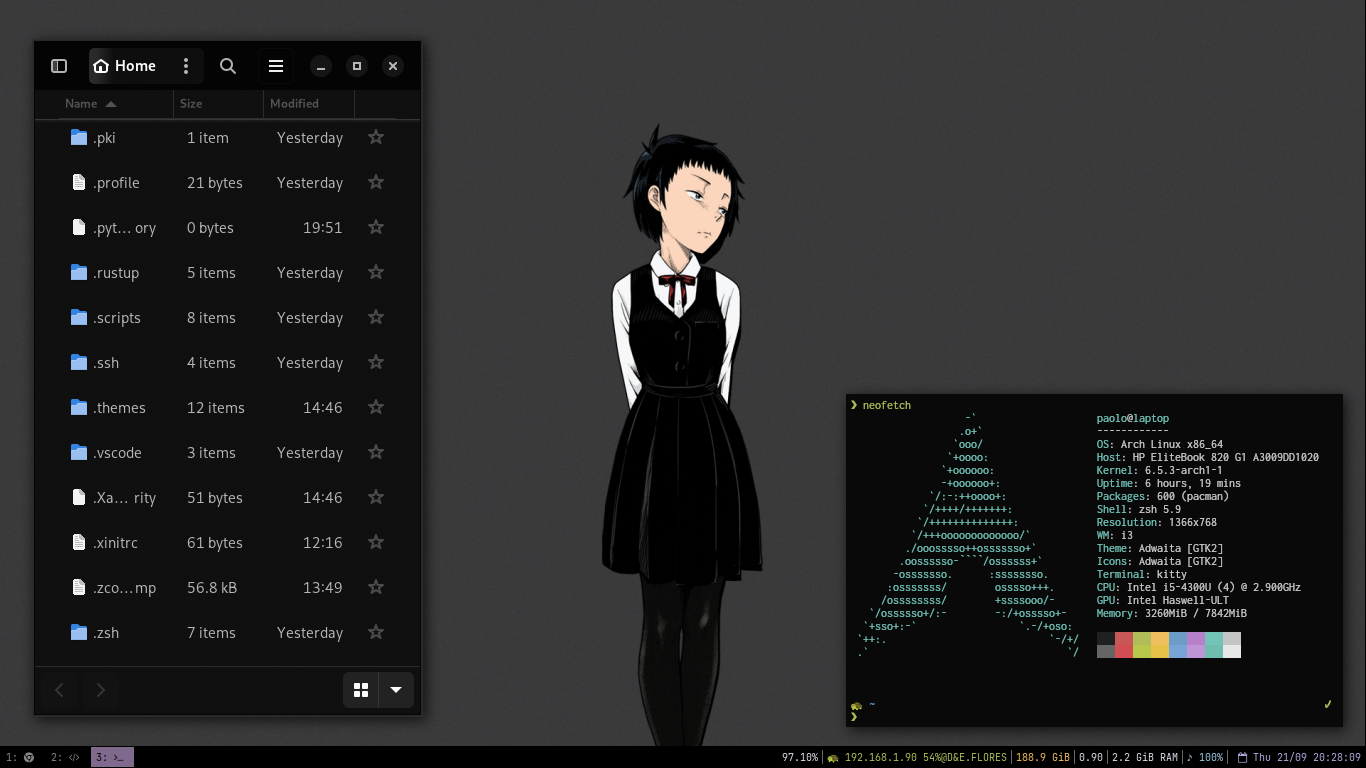Sort files by the Modified column

(309, 104)
